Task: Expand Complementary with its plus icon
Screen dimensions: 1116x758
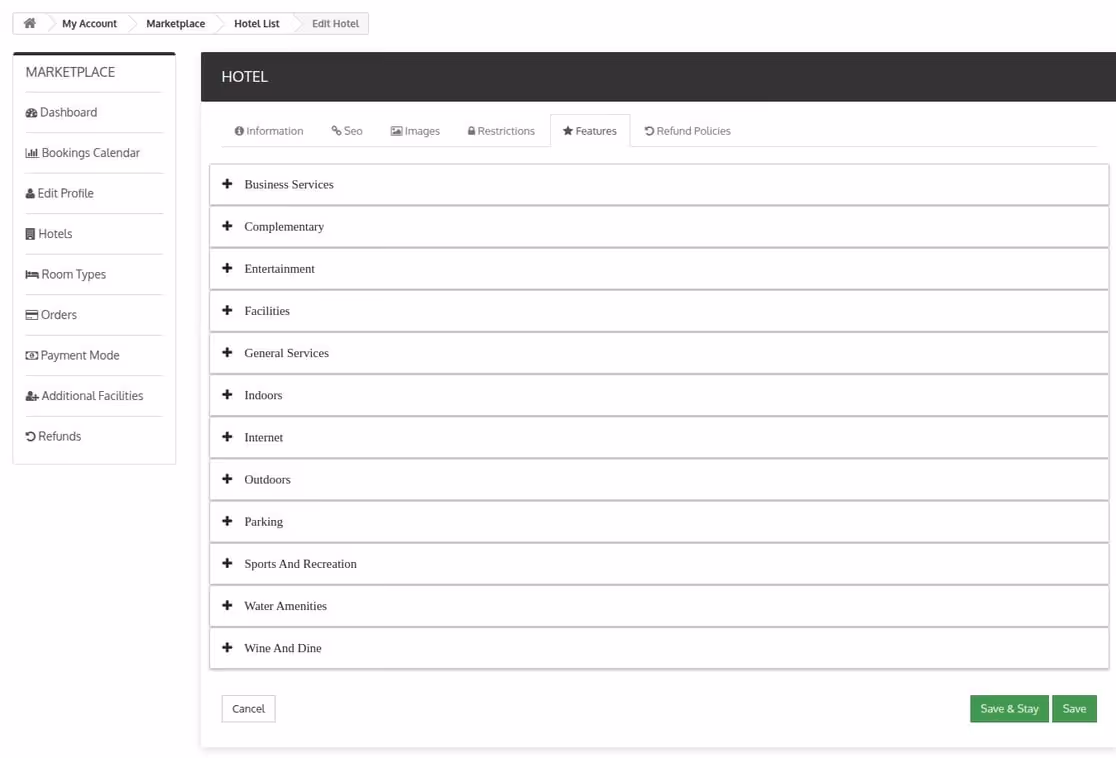Action: (227, 226)
